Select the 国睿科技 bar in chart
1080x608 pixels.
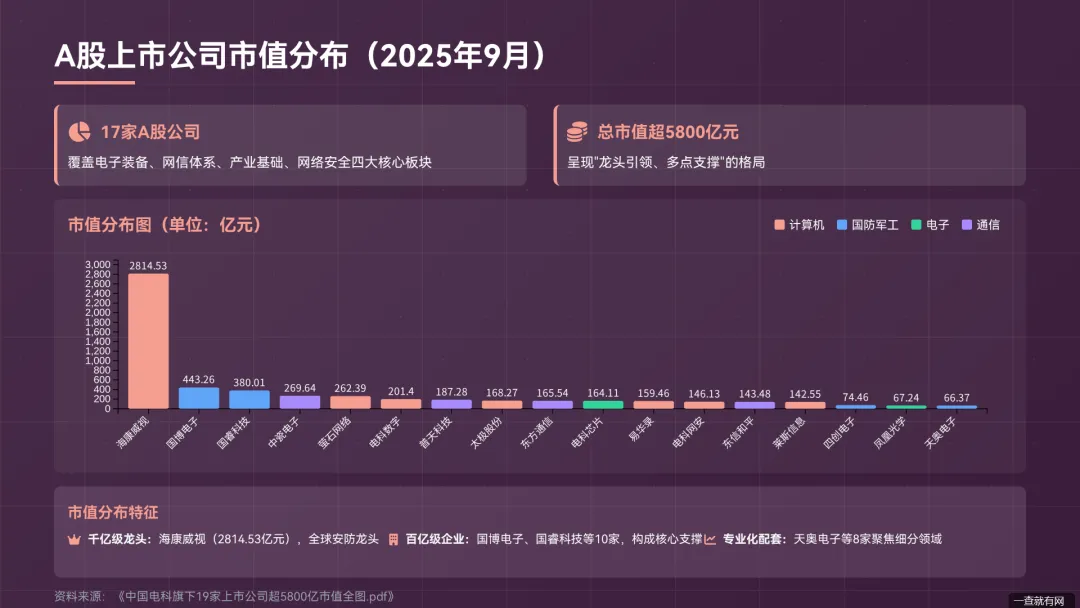coord(249,399)
